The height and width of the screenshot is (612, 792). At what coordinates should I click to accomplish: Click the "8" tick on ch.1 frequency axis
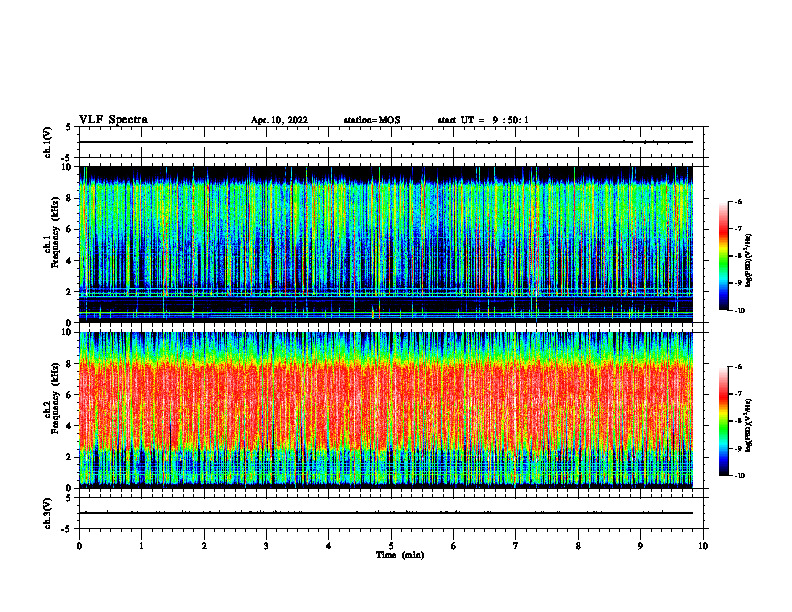click(x=70, y=198)
